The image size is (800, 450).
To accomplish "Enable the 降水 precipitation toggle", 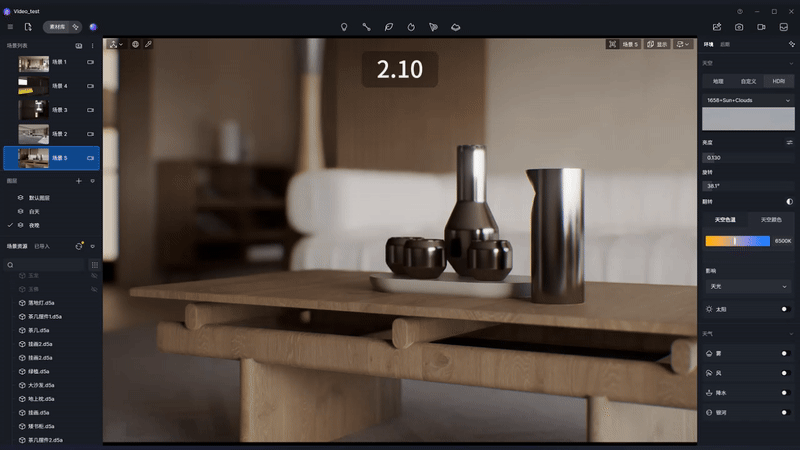I will (785, 392).
